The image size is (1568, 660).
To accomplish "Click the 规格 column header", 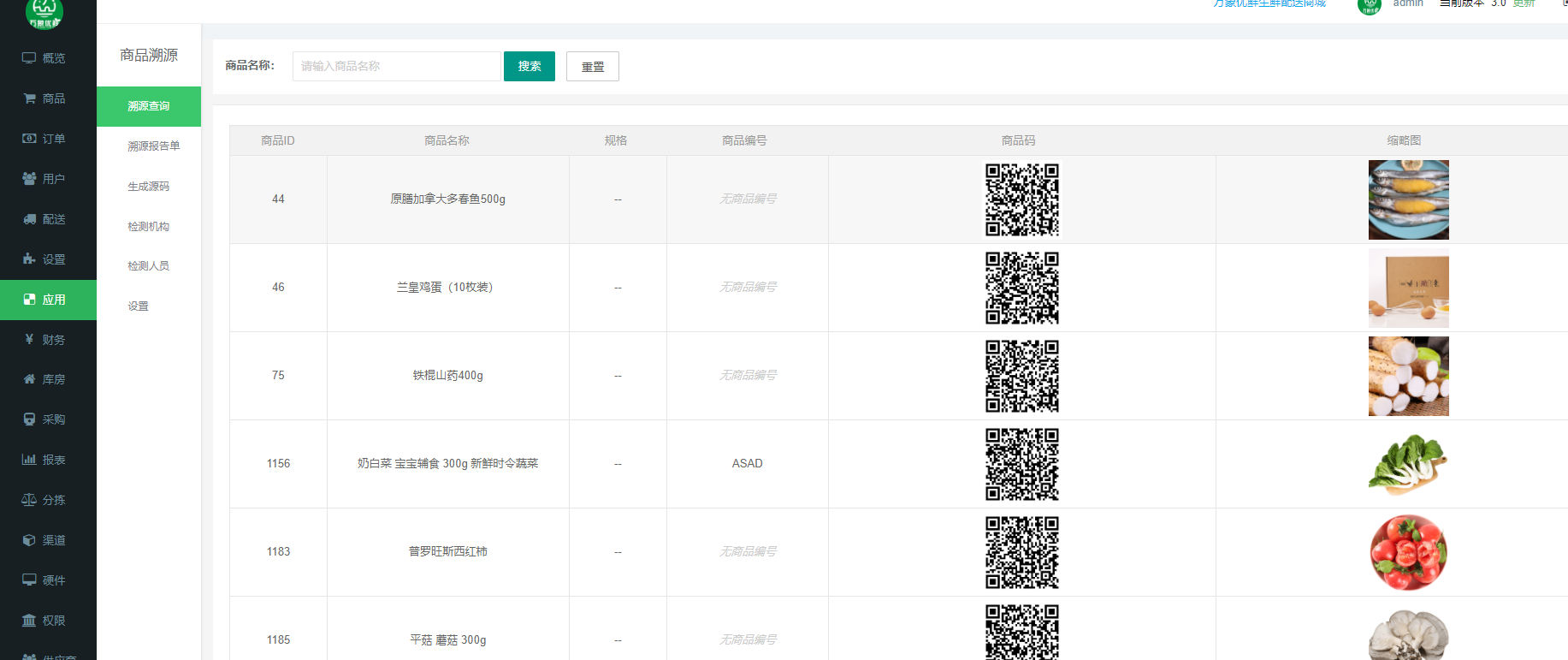I will point(616,140).
